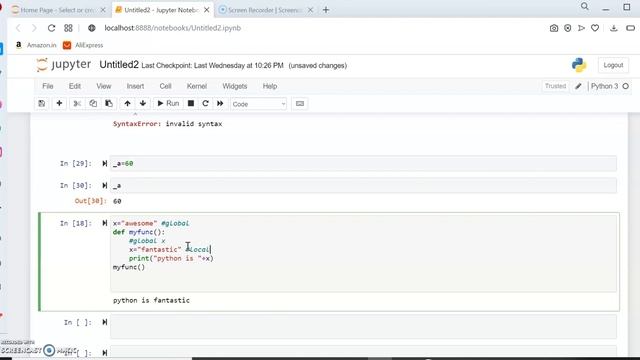
Task: Close the Untitled2 Jupyter Notebook tab
Action: (x=207, y=10)
